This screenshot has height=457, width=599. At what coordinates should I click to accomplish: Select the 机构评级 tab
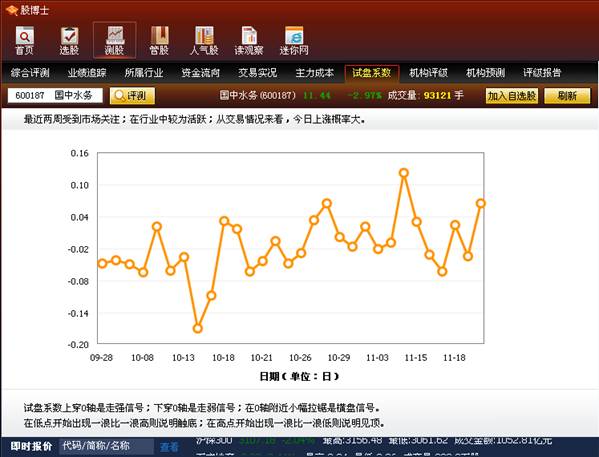(x=428, y=73)
